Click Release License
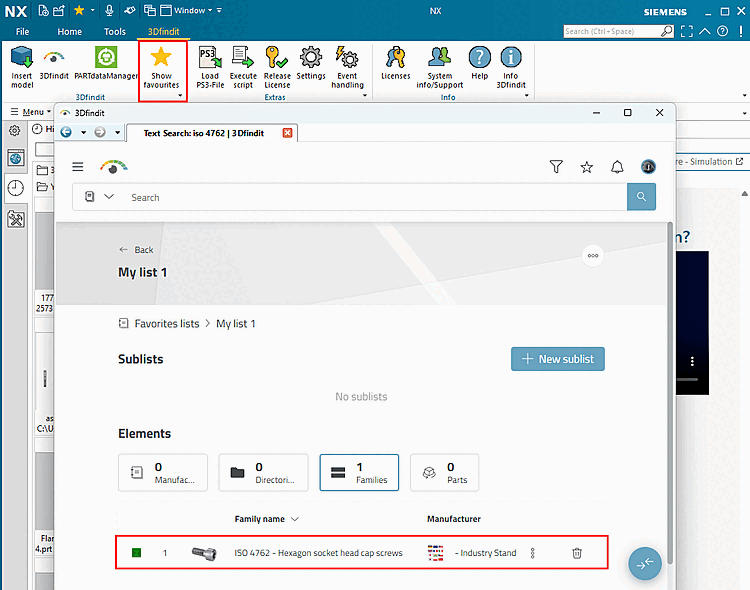Viewport: 750px width, 590px height. pos(277,67)
